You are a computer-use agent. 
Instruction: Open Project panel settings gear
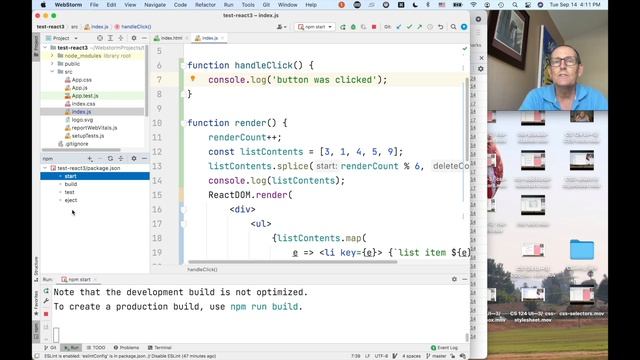134,38
